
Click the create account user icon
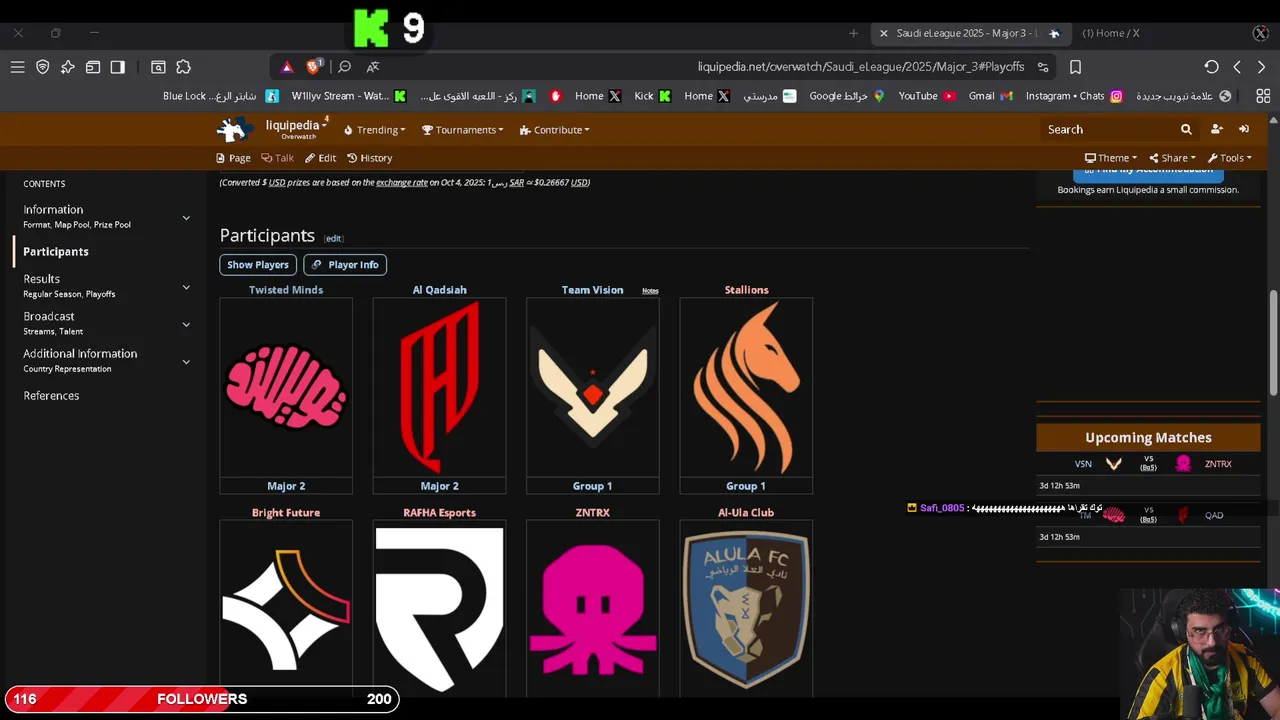coord(1216,129)
